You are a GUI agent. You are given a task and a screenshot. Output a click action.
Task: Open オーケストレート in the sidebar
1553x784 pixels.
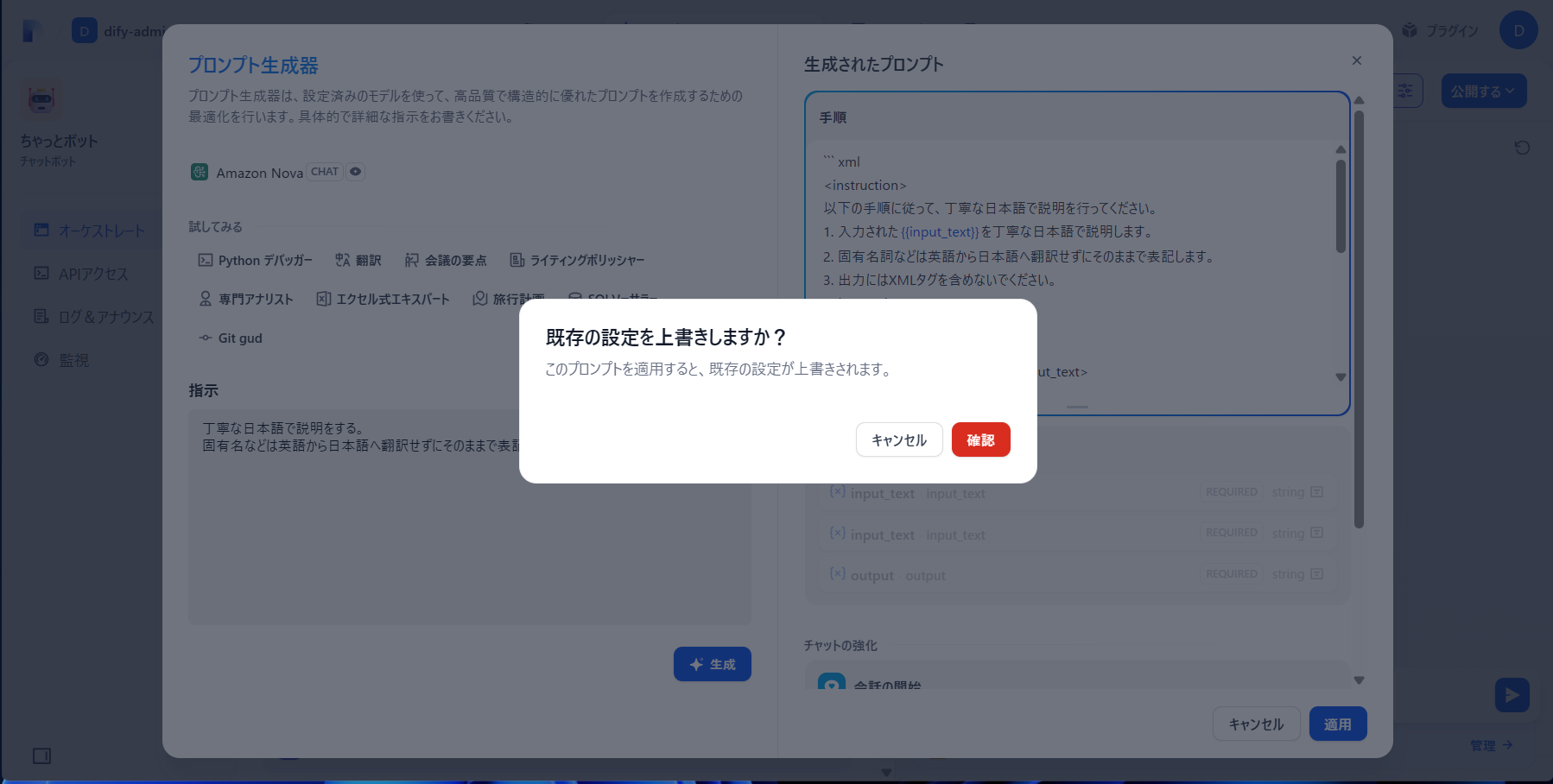tap(90, 231)
